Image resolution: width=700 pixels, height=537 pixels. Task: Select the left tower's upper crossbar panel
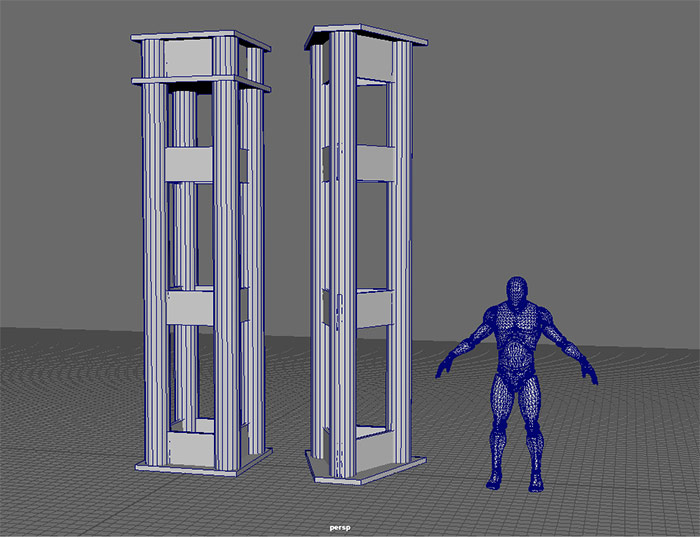click(188, 165)
